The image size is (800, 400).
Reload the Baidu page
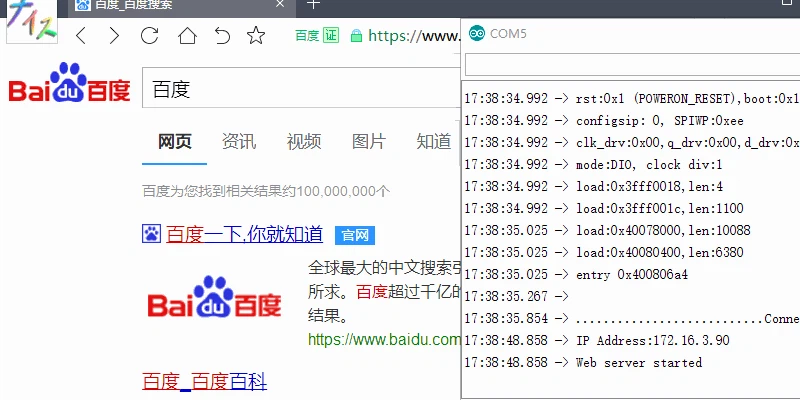click(149, 35)
